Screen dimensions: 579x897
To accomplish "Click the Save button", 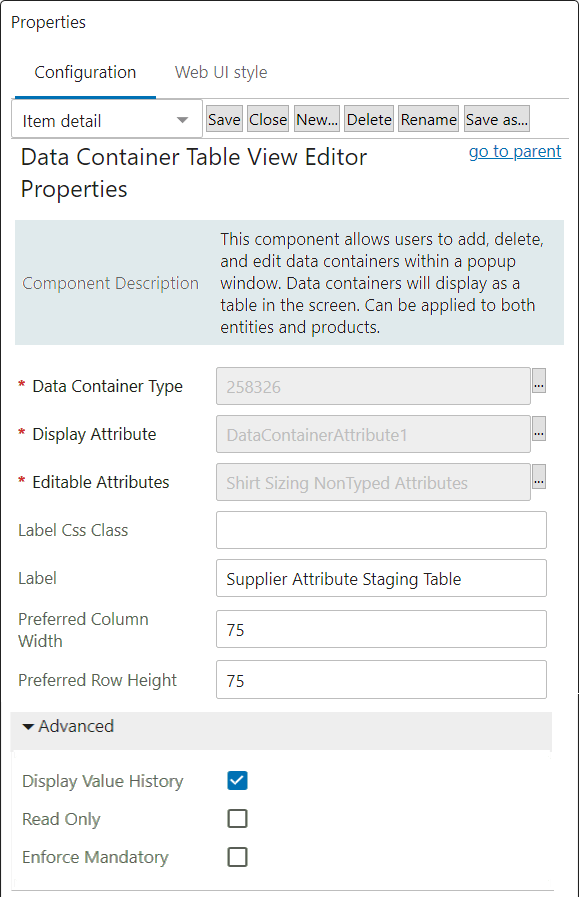I will coord(224,118).
